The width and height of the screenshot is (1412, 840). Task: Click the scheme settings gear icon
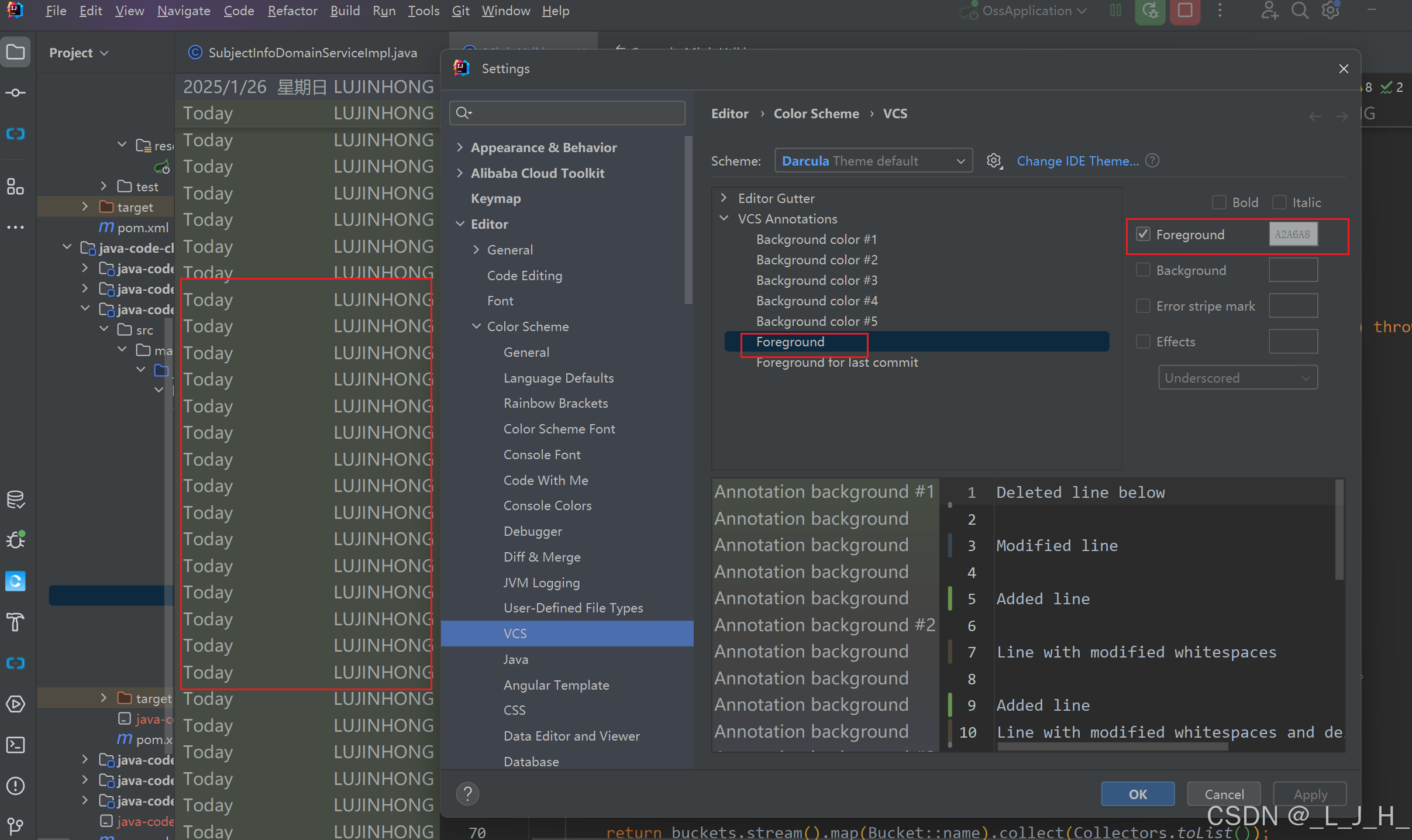[994, 161]
